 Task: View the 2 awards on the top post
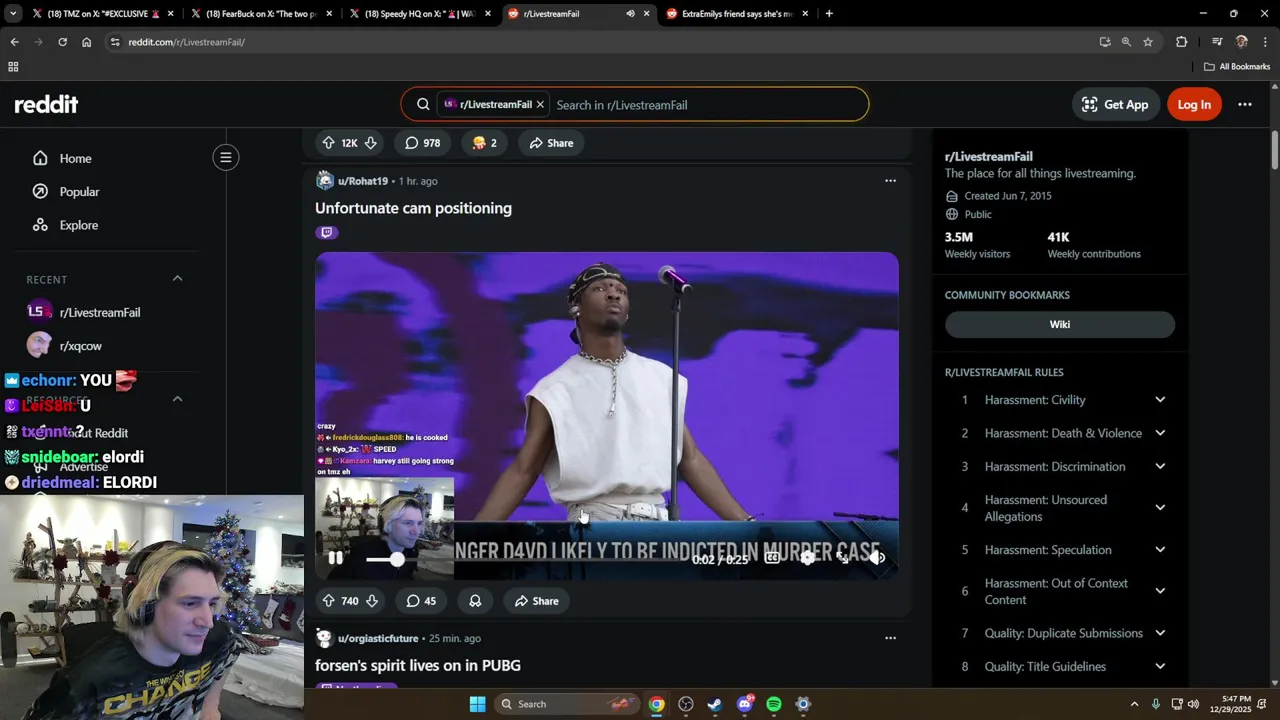(485, 143)
